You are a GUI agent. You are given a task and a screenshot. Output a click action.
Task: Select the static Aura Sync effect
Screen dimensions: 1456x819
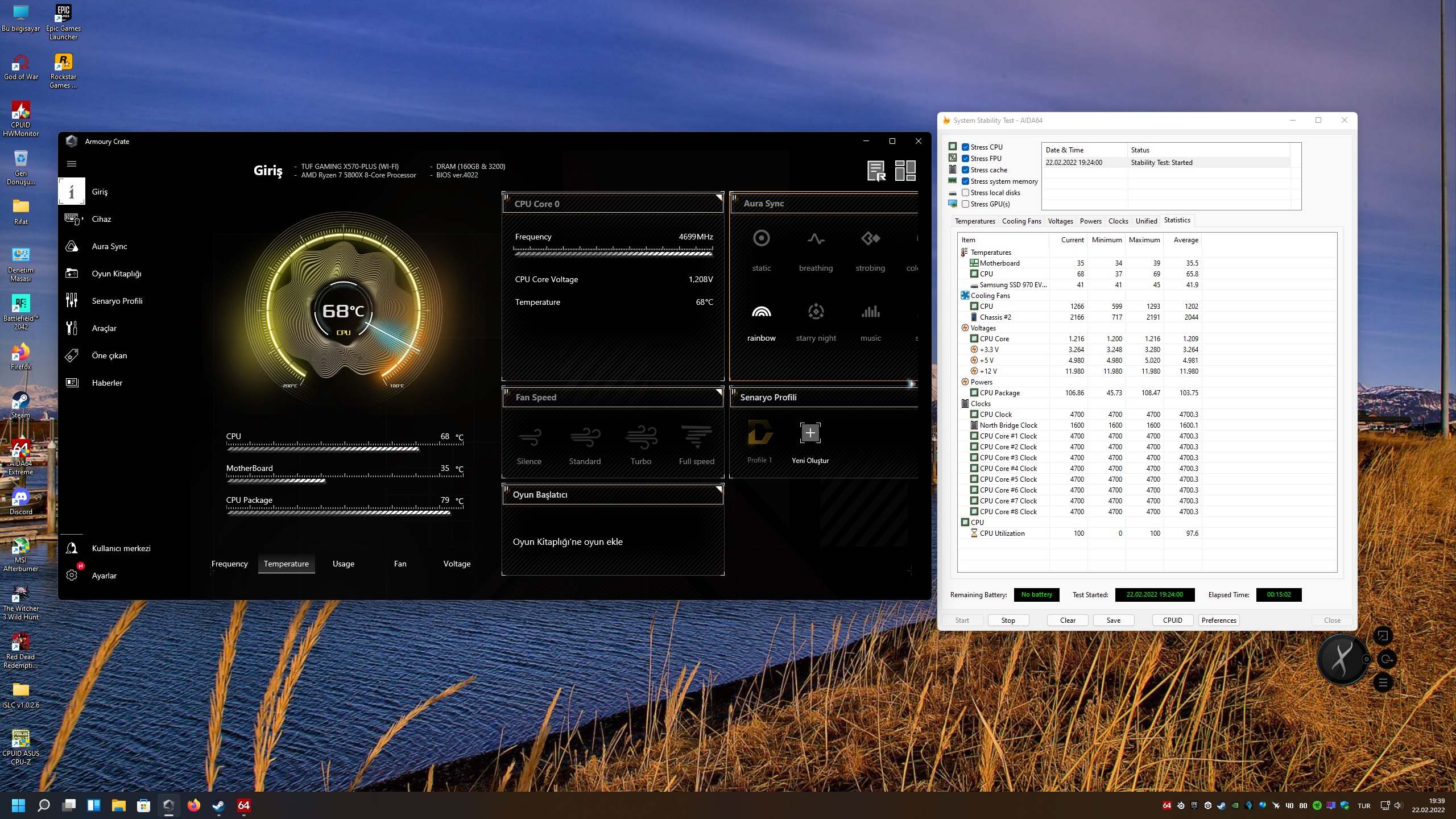(x=762, y=249)
